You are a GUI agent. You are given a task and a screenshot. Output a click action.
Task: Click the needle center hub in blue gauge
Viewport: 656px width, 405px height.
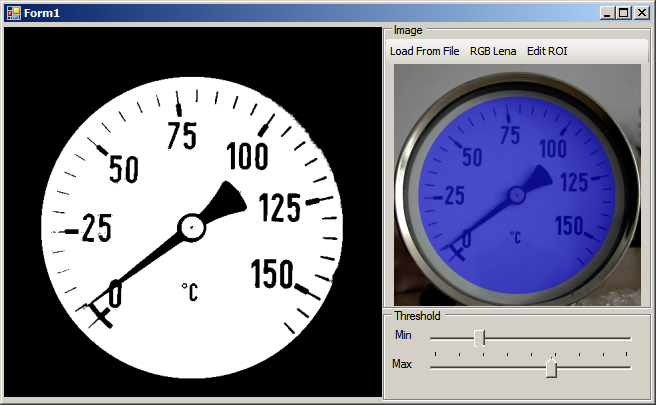point(516,192)
